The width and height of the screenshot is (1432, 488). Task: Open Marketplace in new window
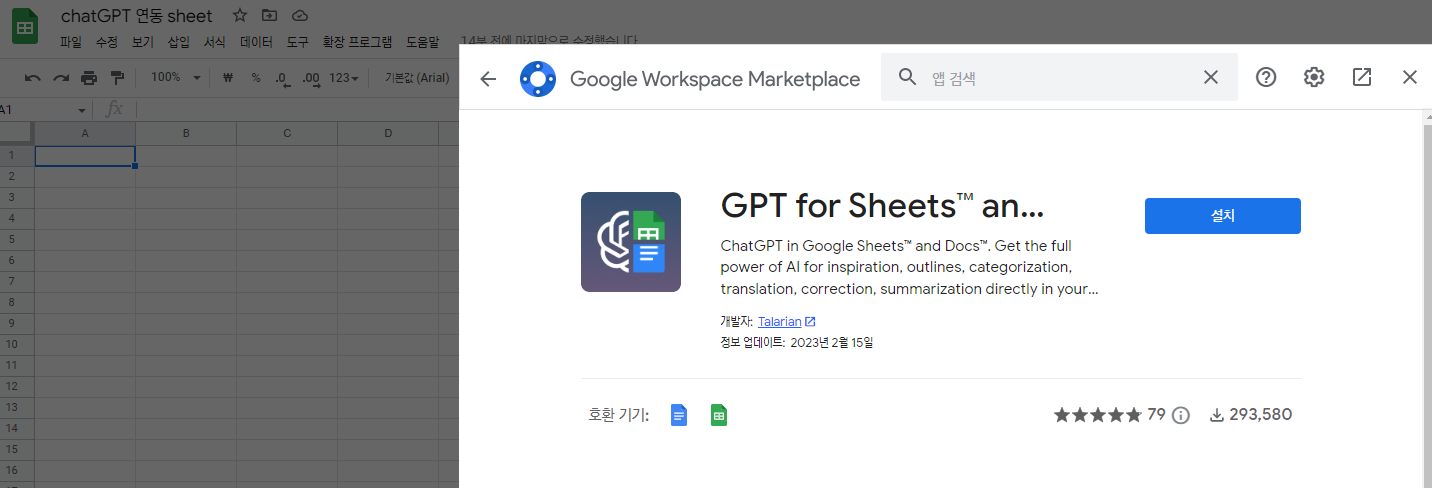pos(1362,78)
